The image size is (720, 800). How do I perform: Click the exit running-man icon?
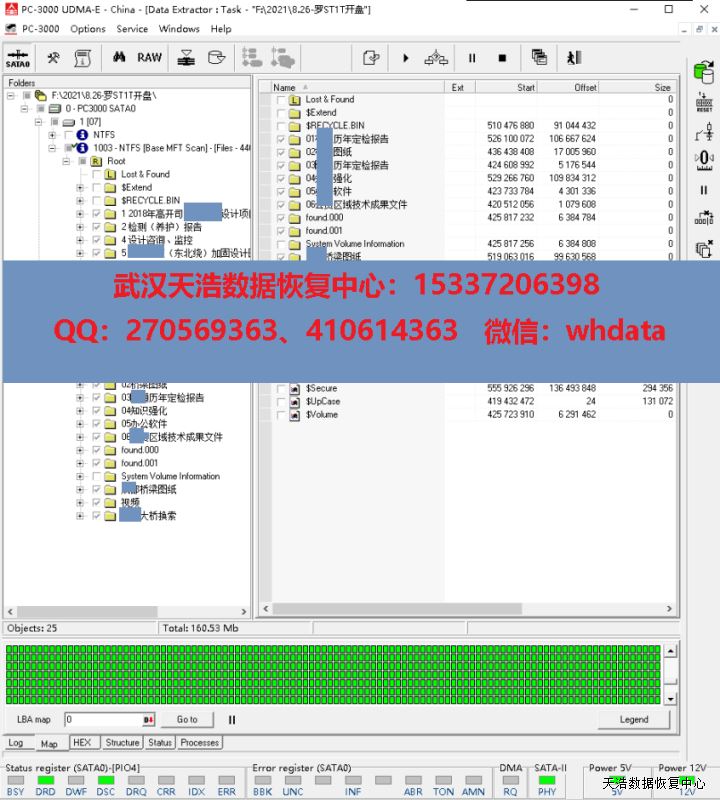click(x=574, y=58)
